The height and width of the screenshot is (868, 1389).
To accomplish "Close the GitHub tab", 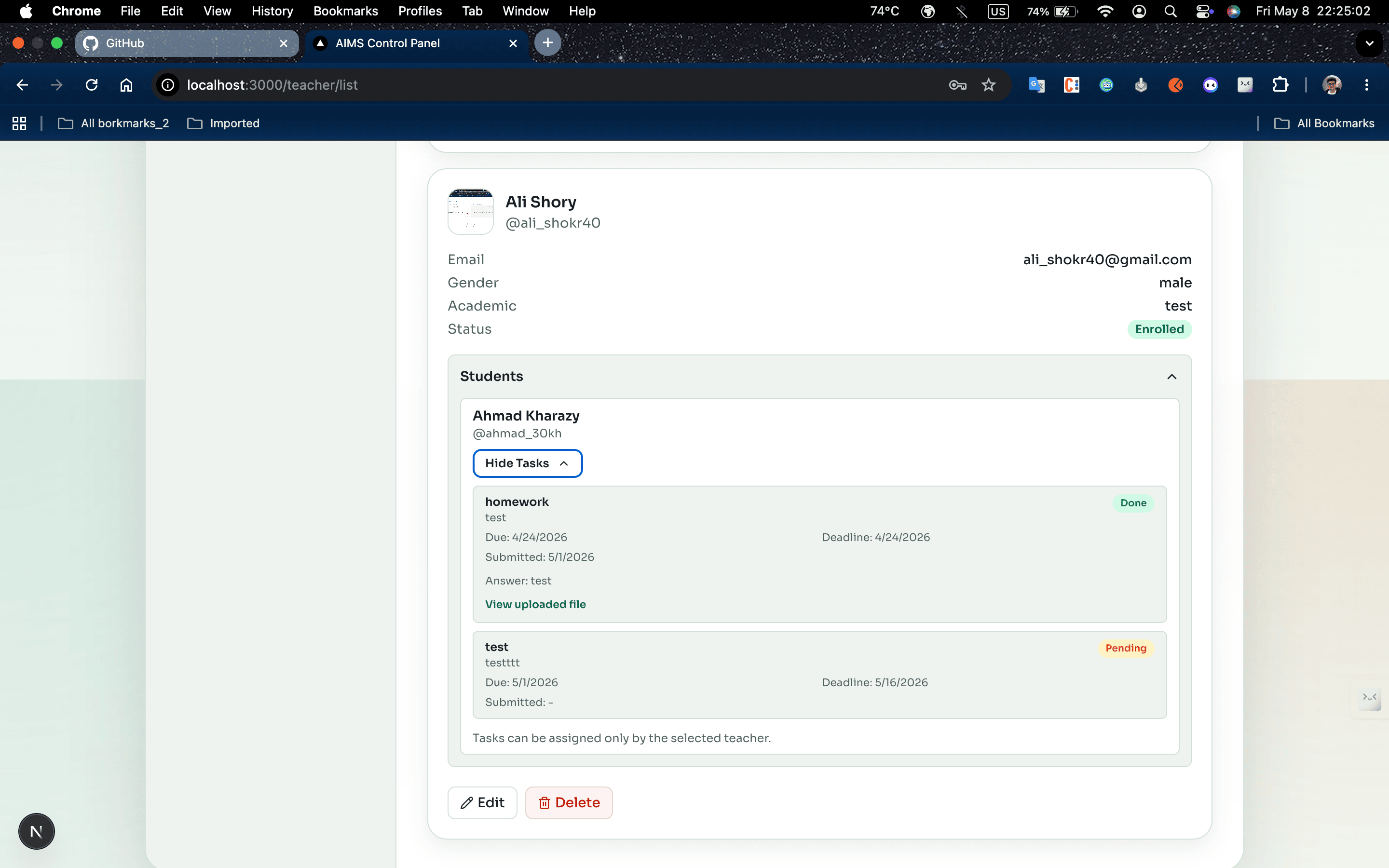I will click(284, 43).
